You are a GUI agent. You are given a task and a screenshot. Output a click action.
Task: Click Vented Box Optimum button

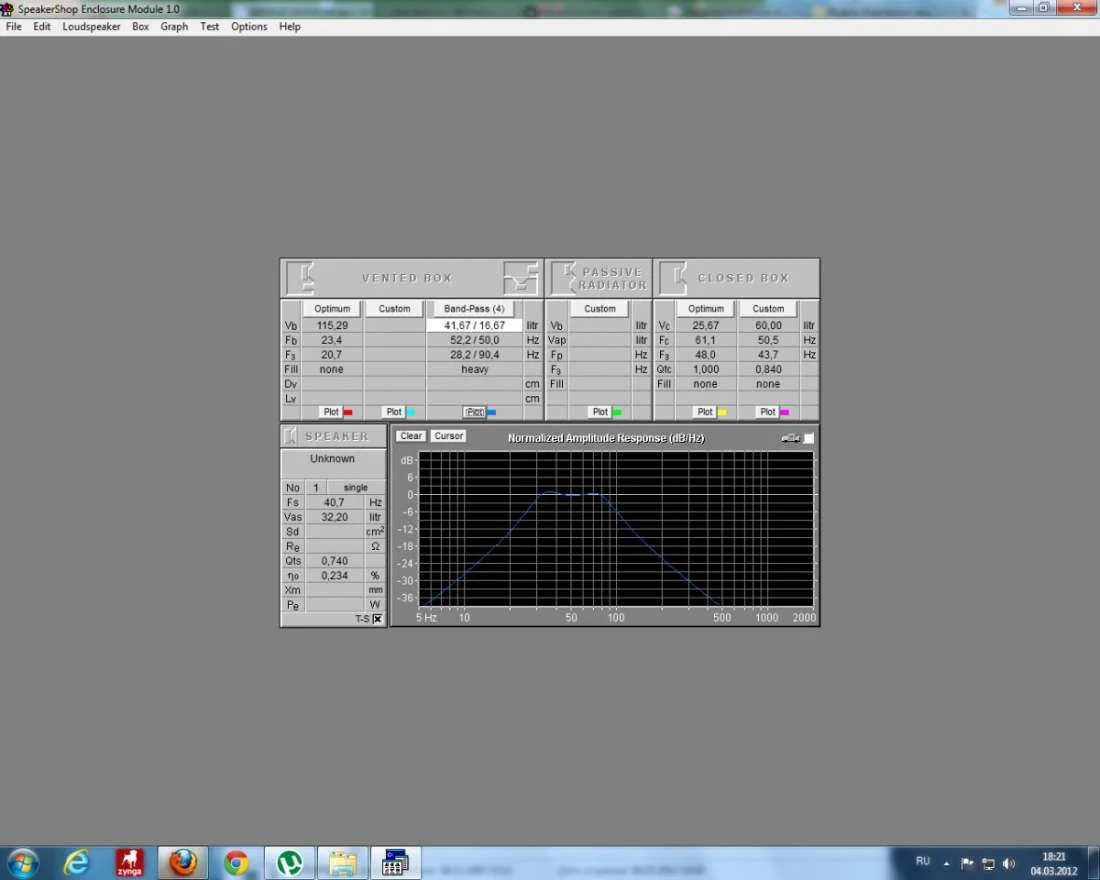point(332,309)
